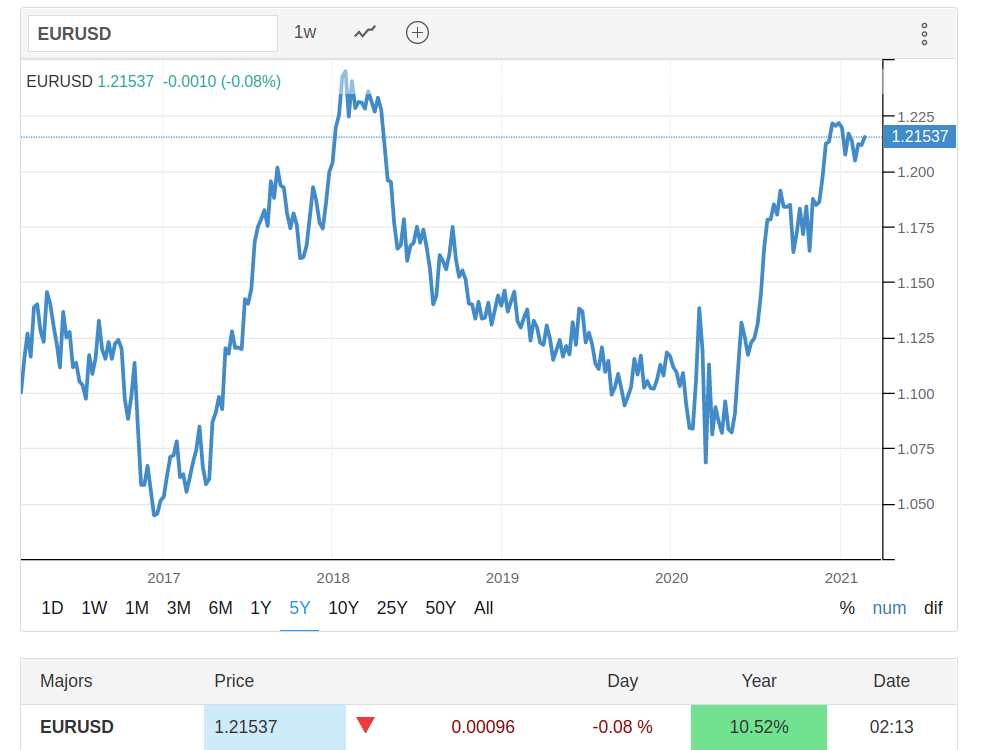Select the 1D time range

(x=52, y=608)
